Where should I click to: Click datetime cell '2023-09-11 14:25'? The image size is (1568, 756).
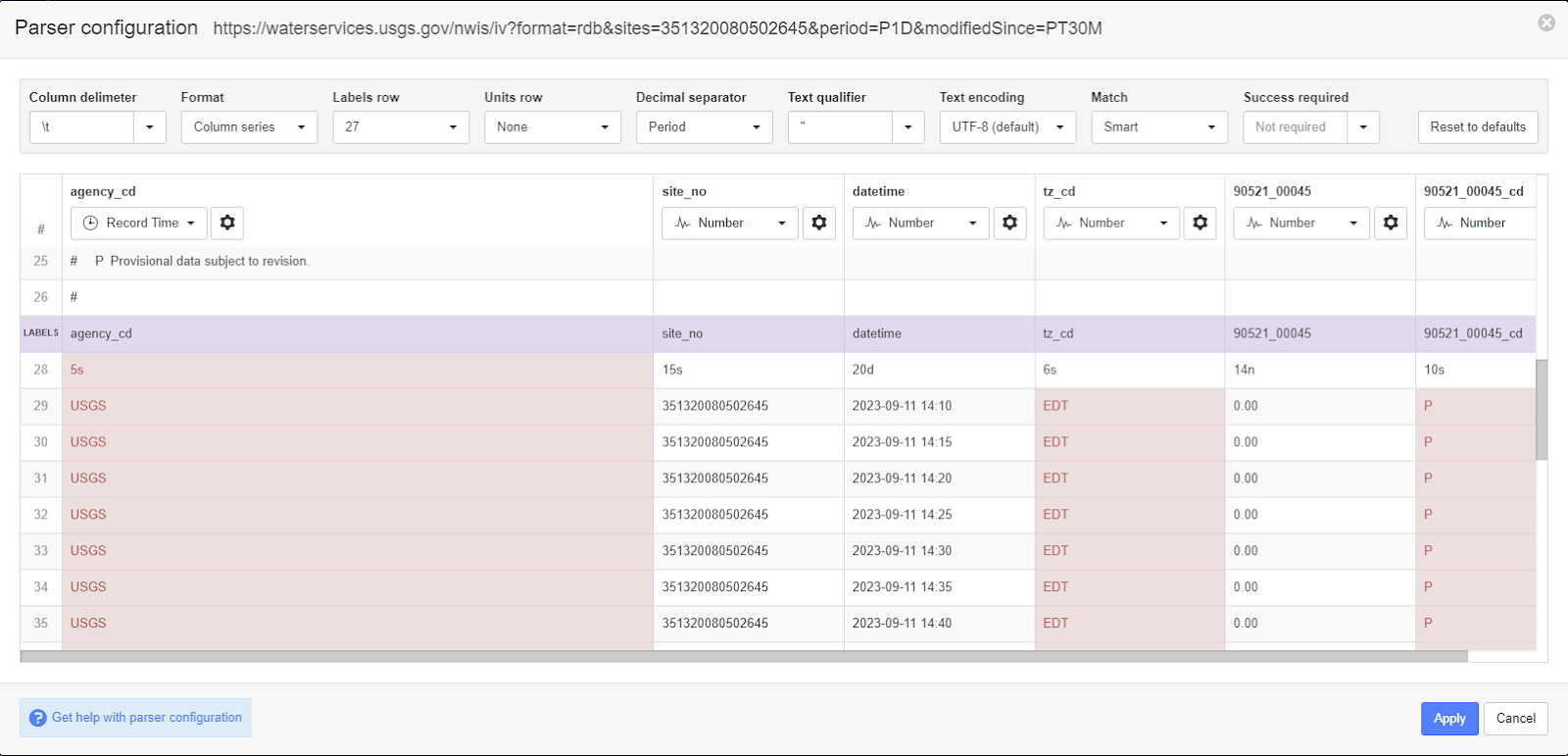point(939,515)
